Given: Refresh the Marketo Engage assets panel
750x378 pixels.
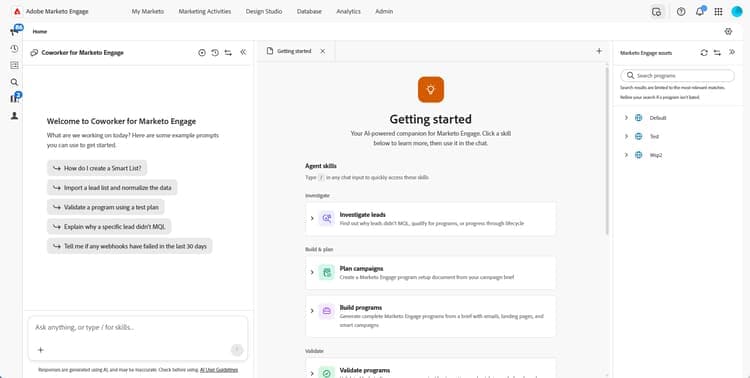Looking at the screenshot, I should pyautogui.click(x=704, y=53).
